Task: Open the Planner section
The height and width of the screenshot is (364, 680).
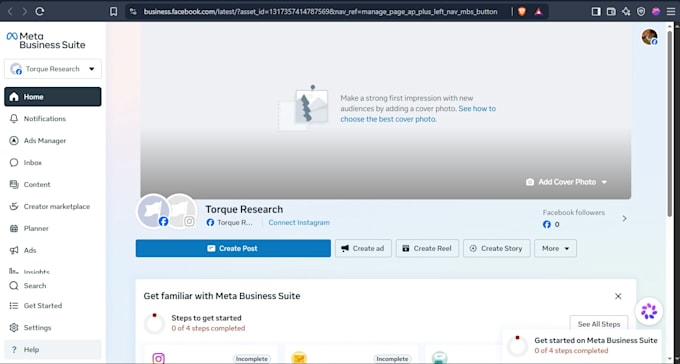Action: [x=53, y=228]
